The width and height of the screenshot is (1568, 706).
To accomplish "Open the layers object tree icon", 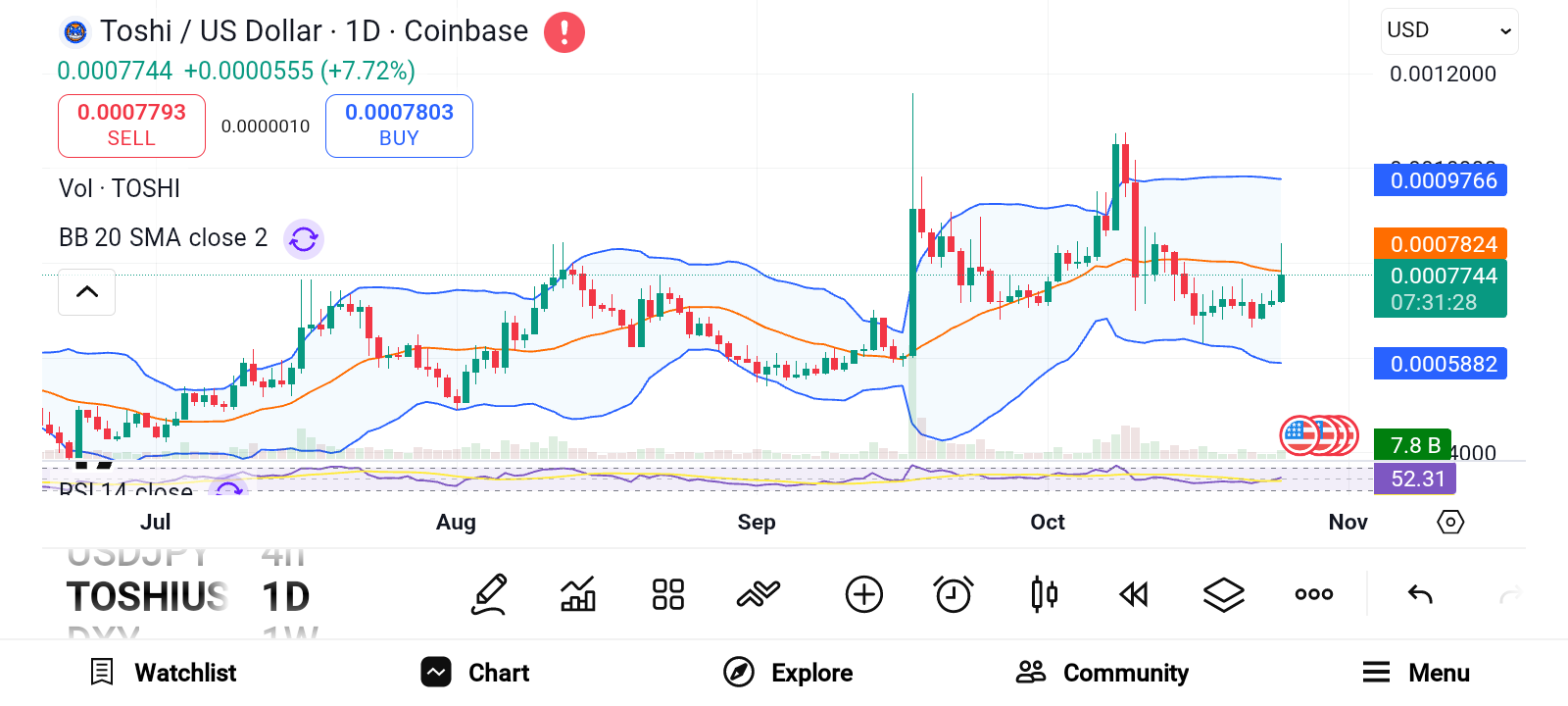I will point(1223,594).
